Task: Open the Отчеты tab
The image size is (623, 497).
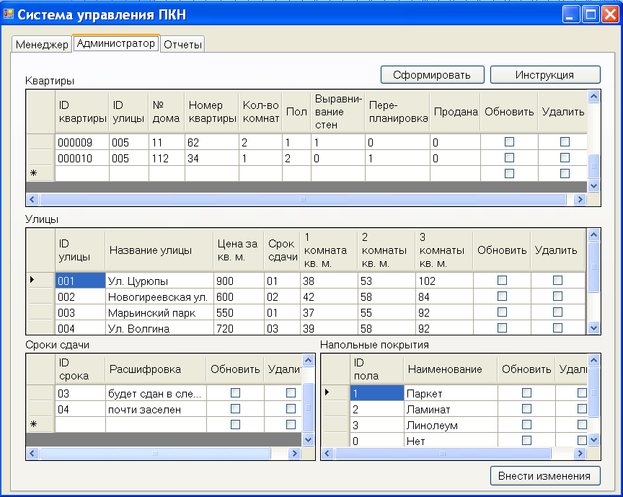Action: 183,45
